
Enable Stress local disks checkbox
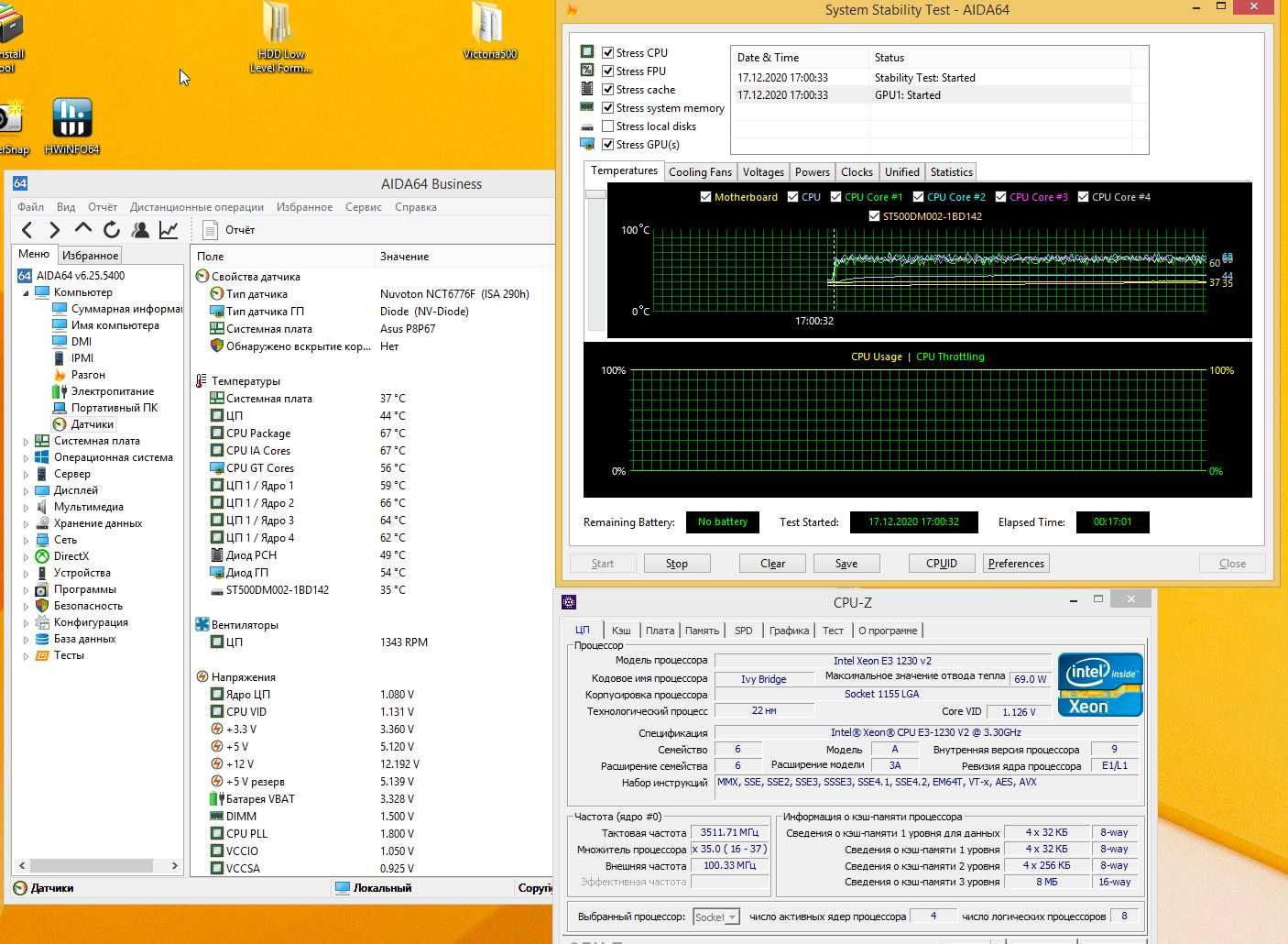pyautogui.click(x=607, y=126)
